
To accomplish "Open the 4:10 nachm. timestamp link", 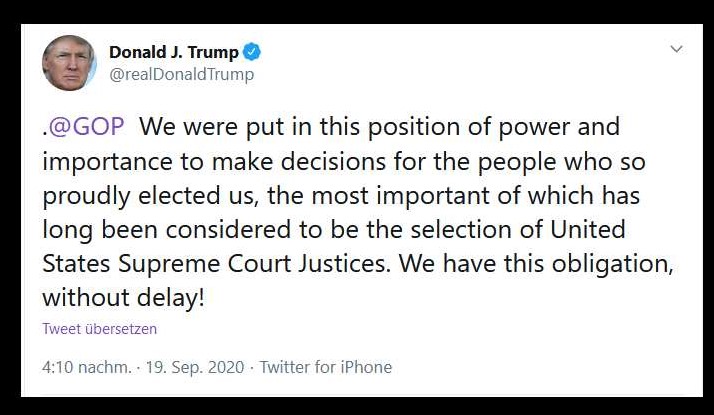I will click(86, 367).
